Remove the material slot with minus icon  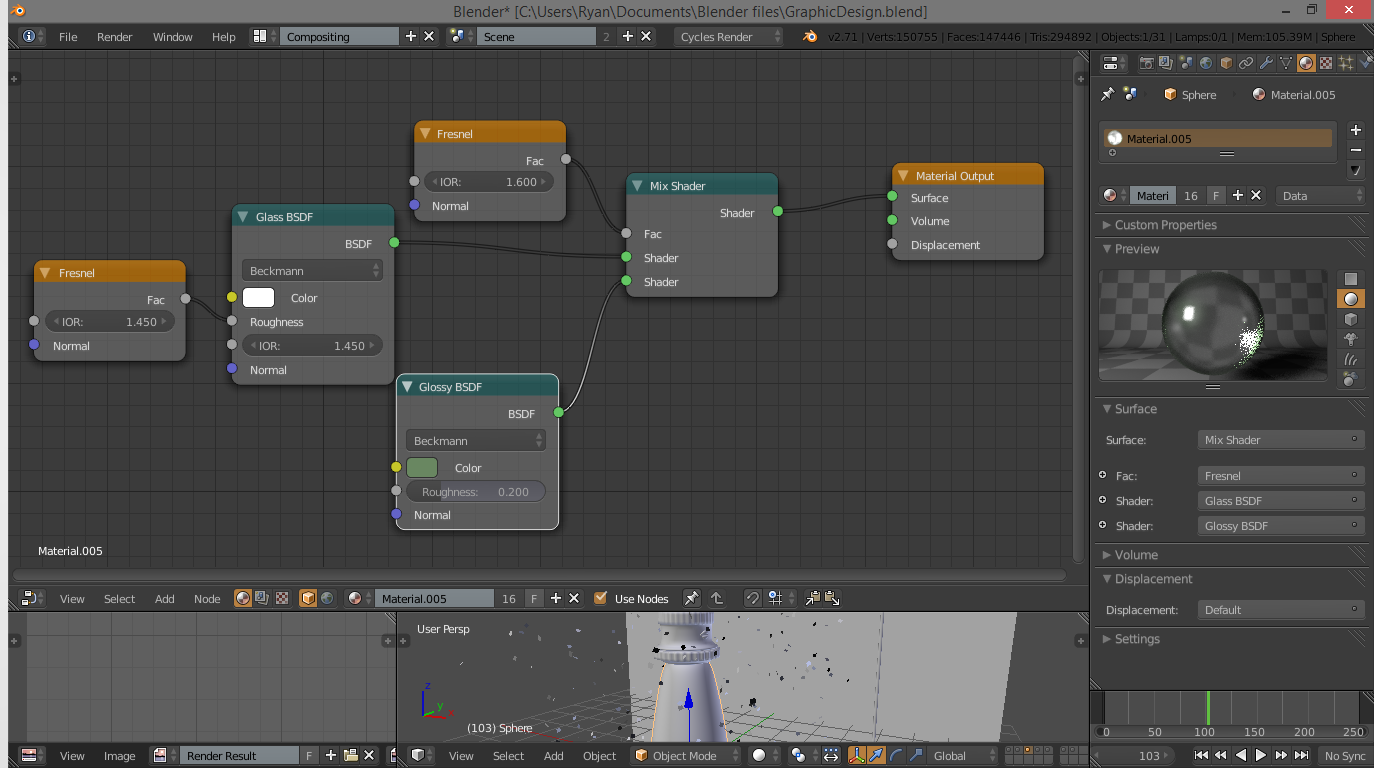(x=1355, y=150)
